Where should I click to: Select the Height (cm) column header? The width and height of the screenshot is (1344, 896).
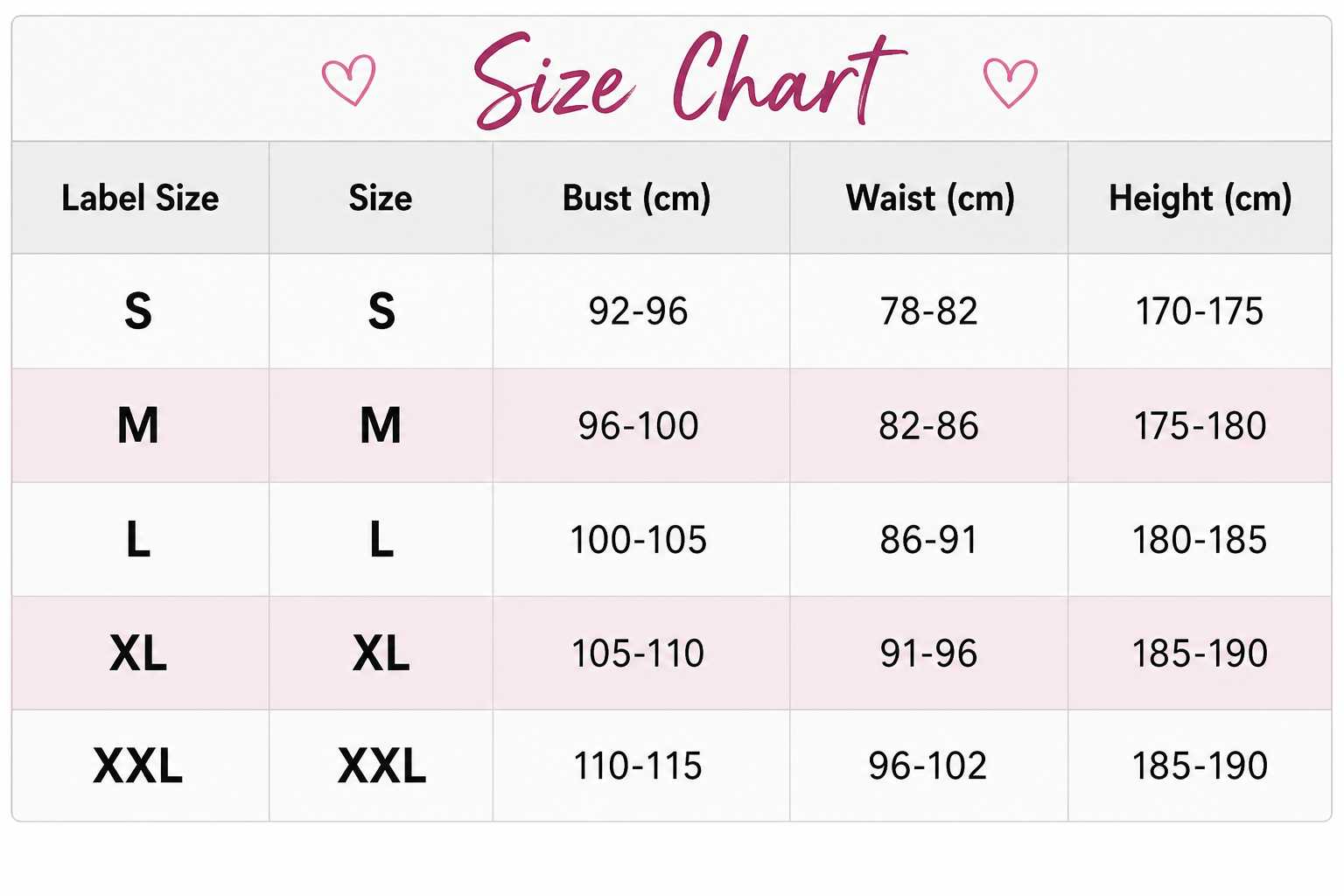1200,198
